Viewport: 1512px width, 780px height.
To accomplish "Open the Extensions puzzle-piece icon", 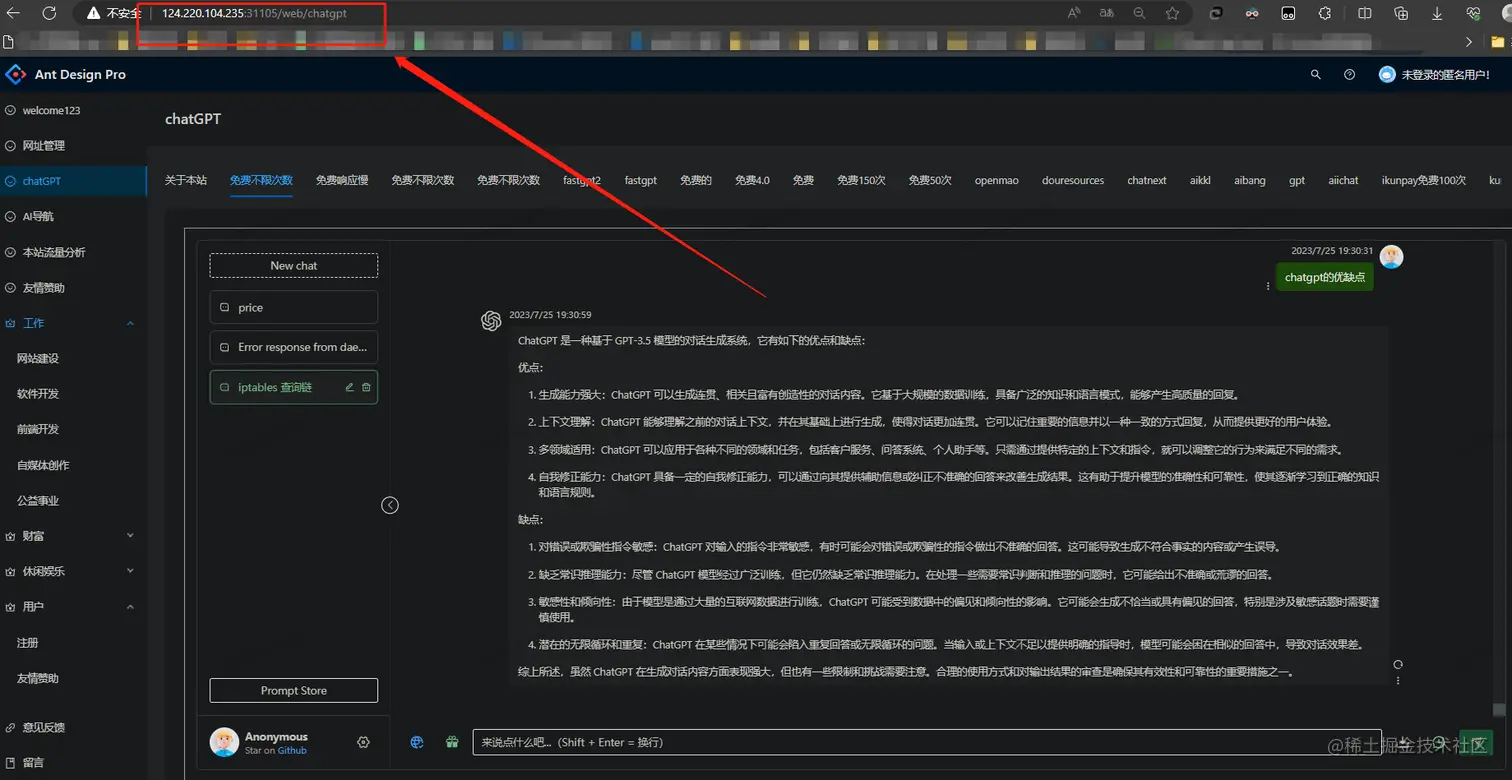I will 1325,13.
